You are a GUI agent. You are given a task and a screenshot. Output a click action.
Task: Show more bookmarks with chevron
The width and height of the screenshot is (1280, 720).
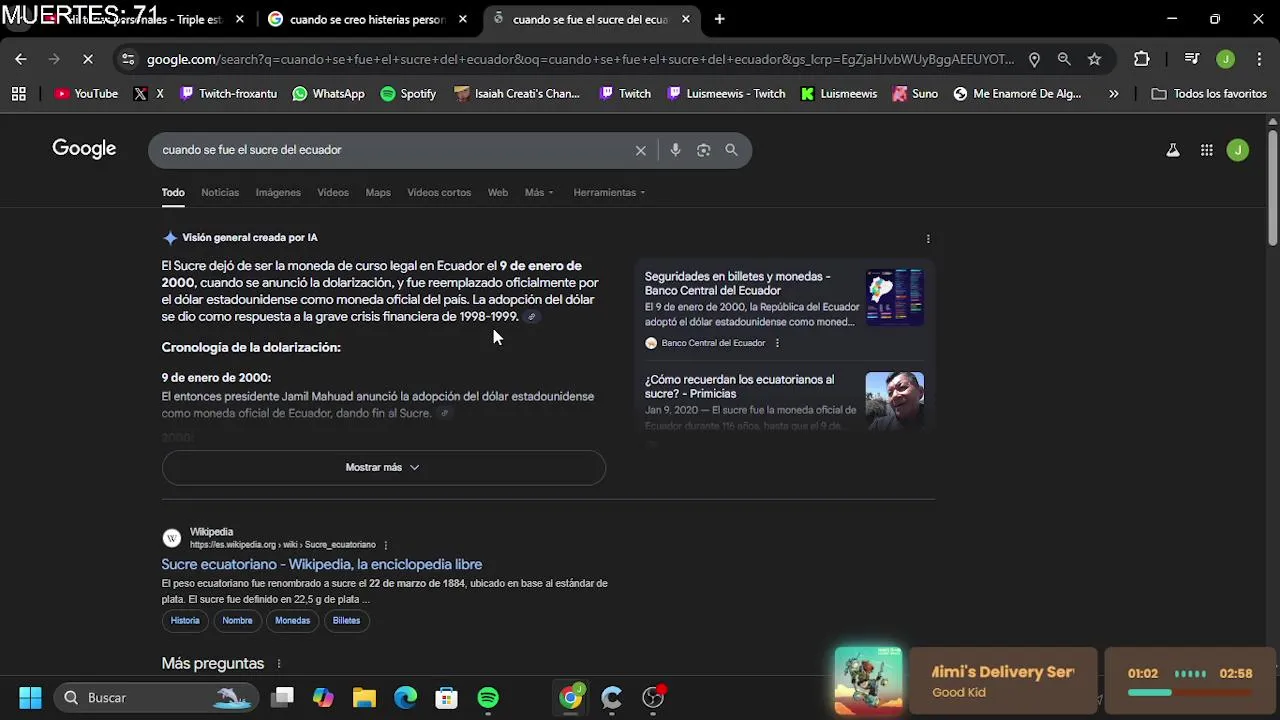coord(1114,93)
